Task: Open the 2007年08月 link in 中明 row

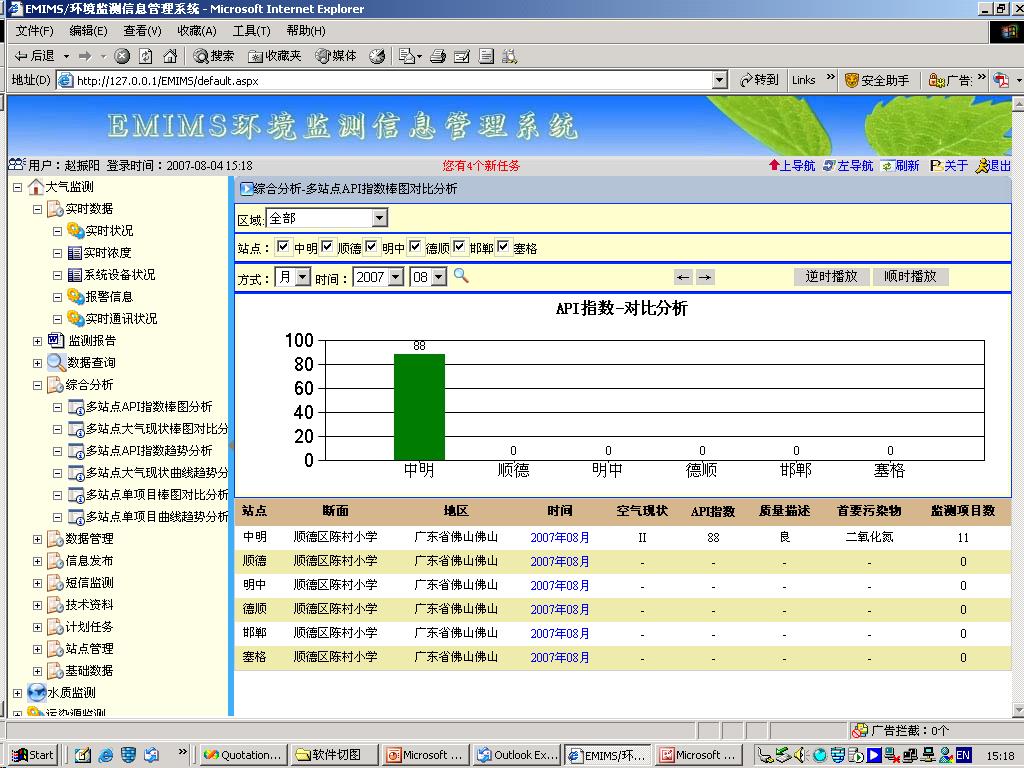Action: 560,537
